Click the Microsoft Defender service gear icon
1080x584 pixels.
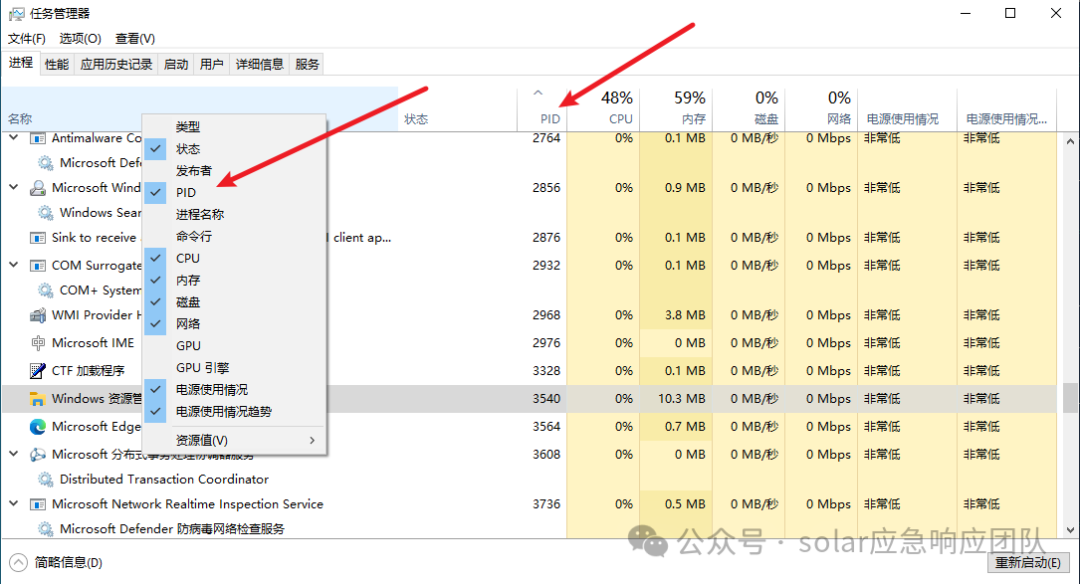[45, 163]
